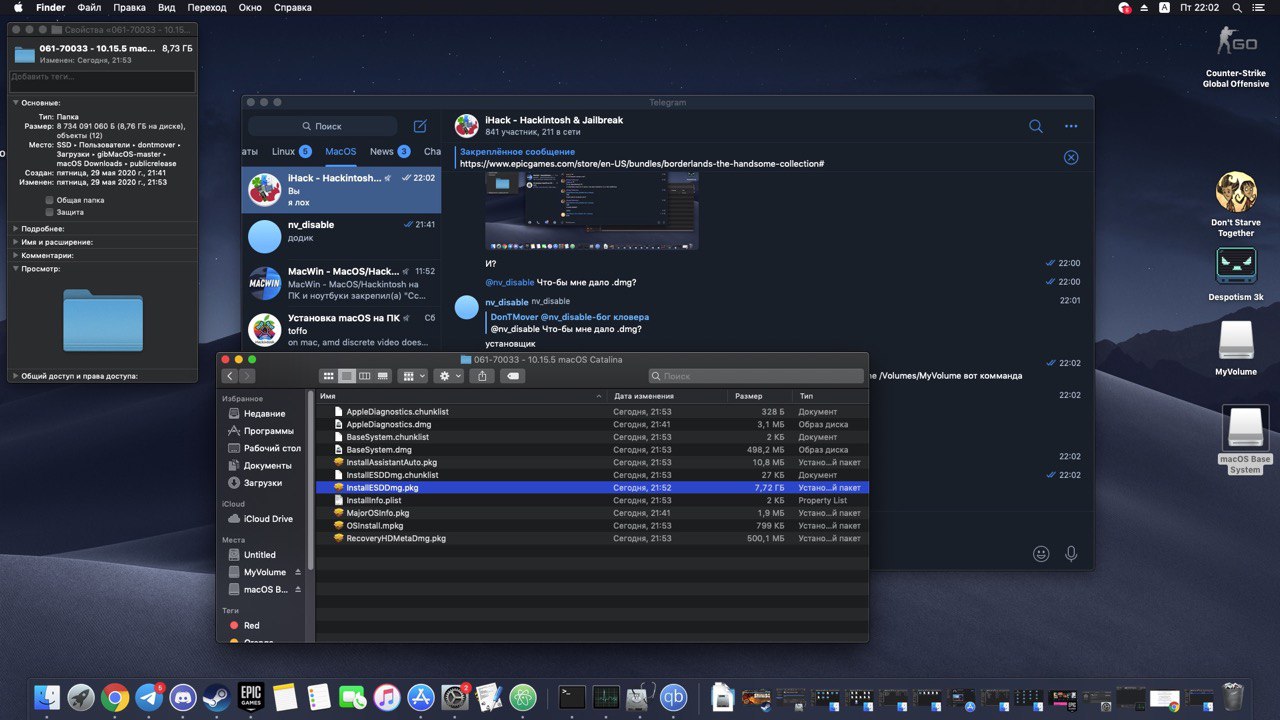
Task: Expand the Подробнее section
Action: tap(15, 229)
